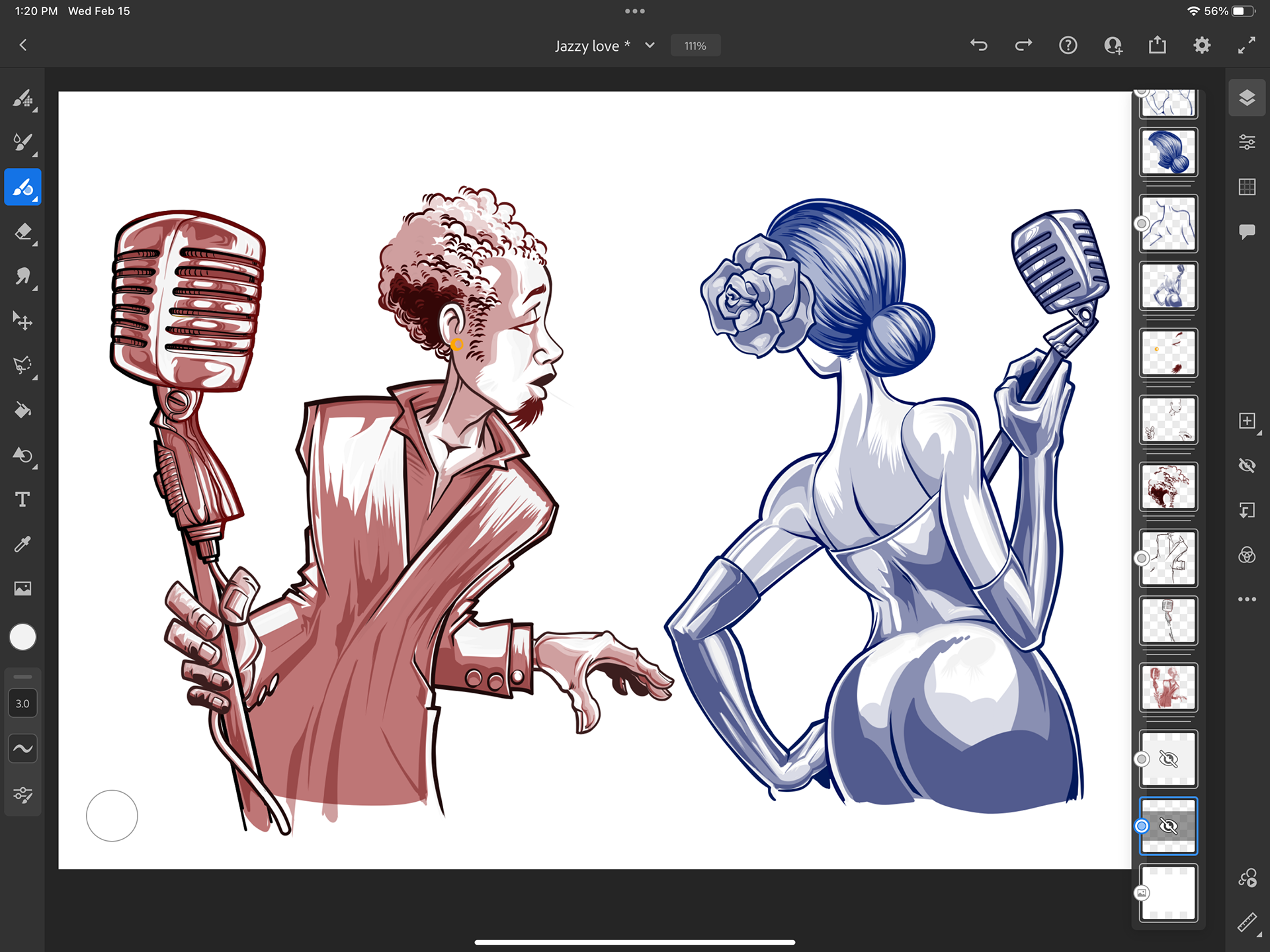Undo the last action
Image resolution: width=1270 pixels, height=952 pixels.
[x=979, y=46]
